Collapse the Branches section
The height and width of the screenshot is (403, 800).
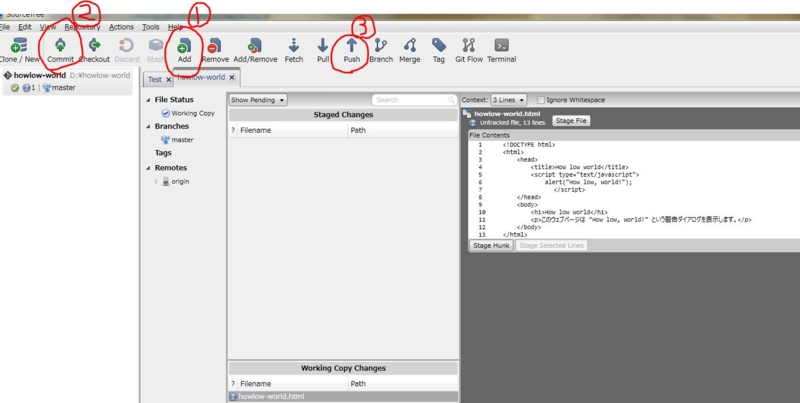148,127
